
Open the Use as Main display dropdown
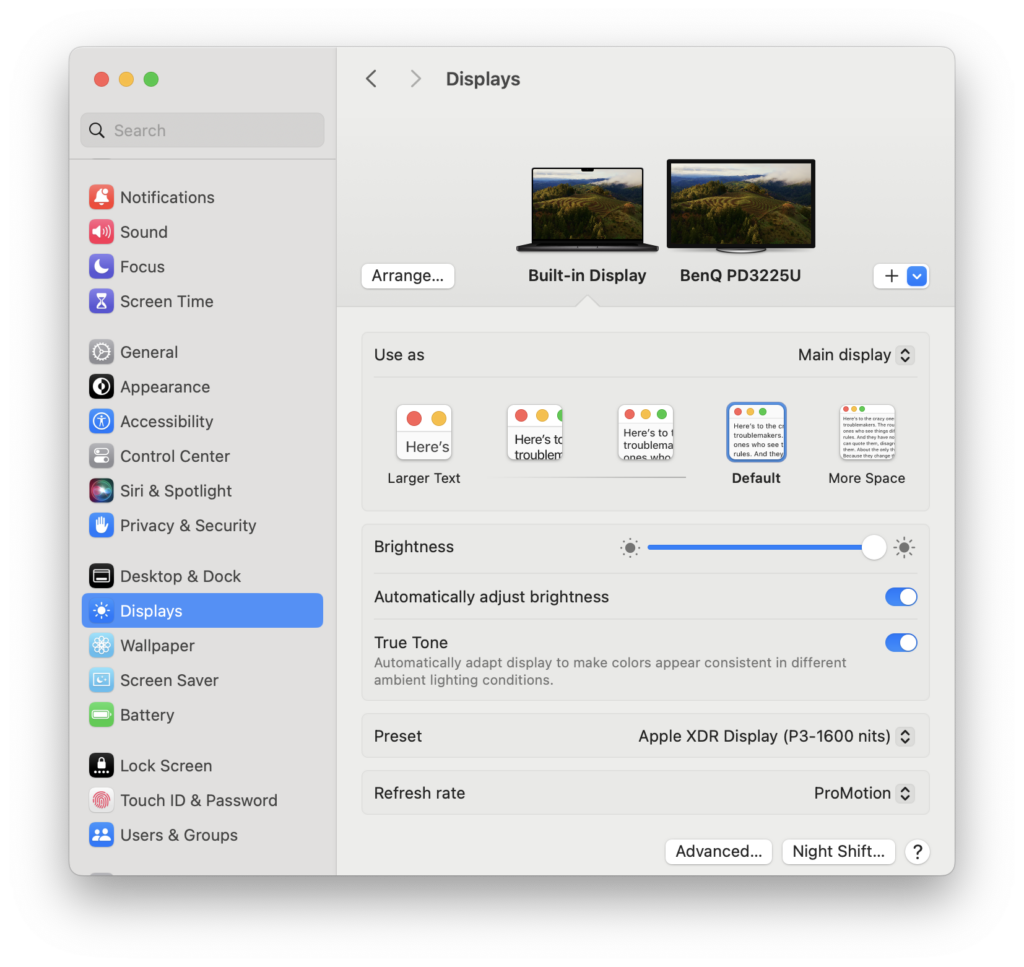click(x=856, y=355)
